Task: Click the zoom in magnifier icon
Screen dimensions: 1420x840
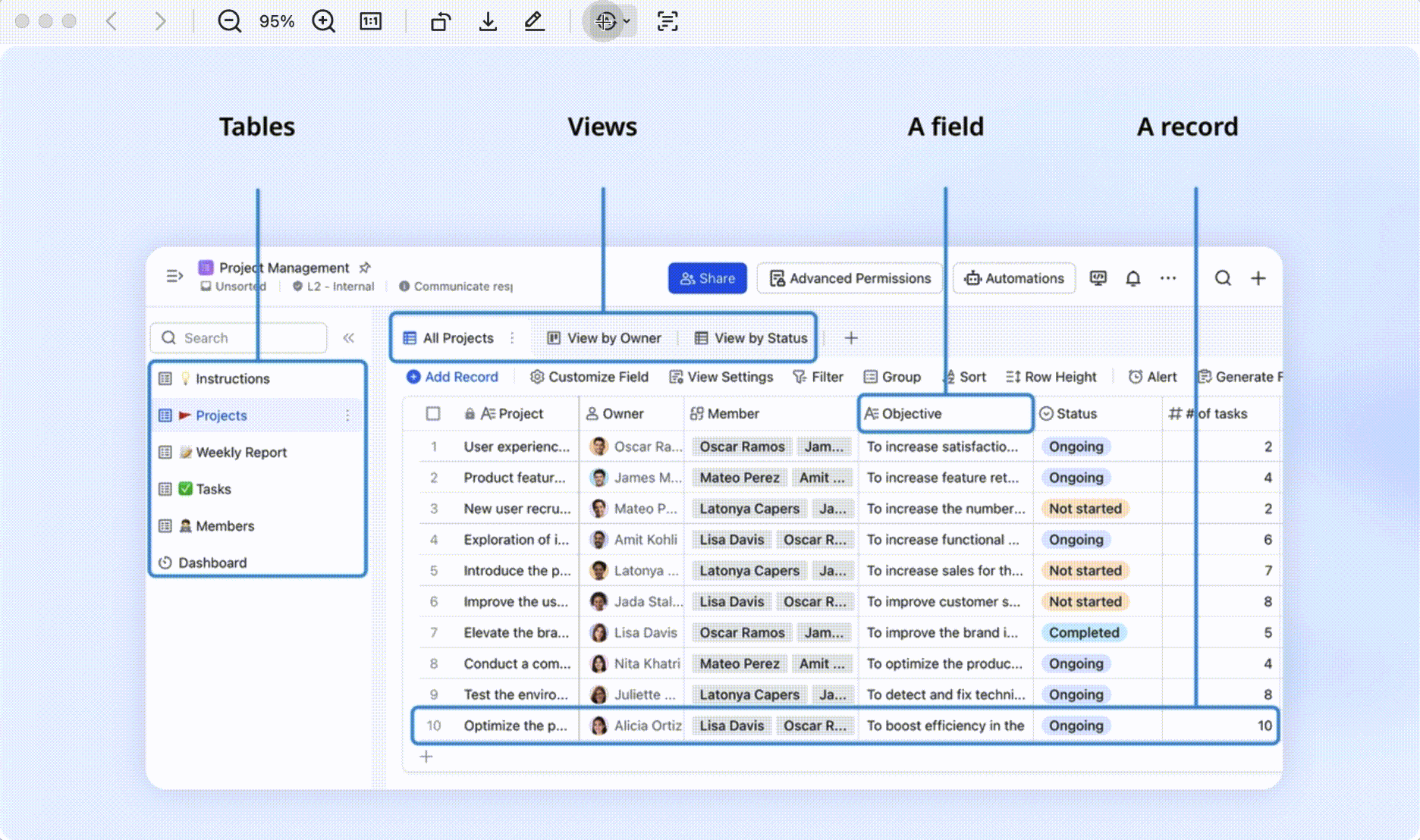Action: (x=324, y=21)
